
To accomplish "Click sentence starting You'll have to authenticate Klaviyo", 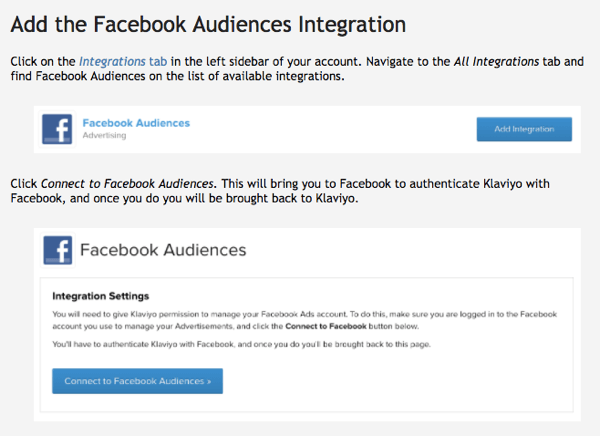I will pyautogui.click(x=241, y=344).
